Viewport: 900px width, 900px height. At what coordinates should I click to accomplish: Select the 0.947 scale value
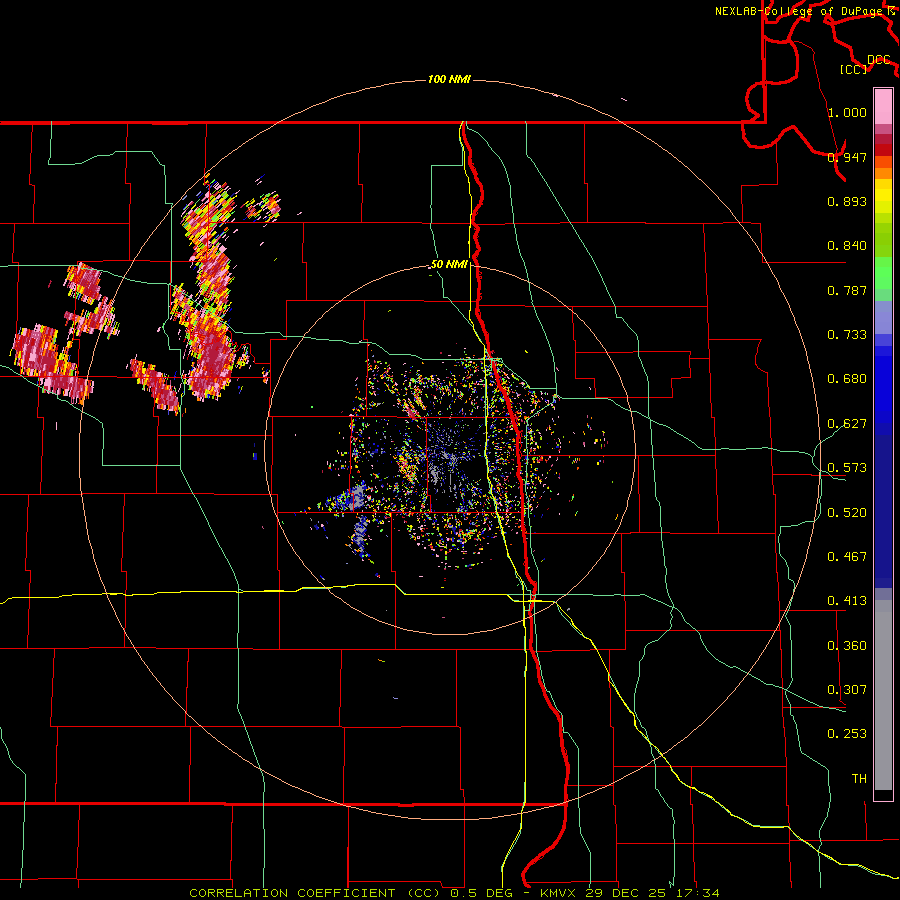[x=847, y=157]
